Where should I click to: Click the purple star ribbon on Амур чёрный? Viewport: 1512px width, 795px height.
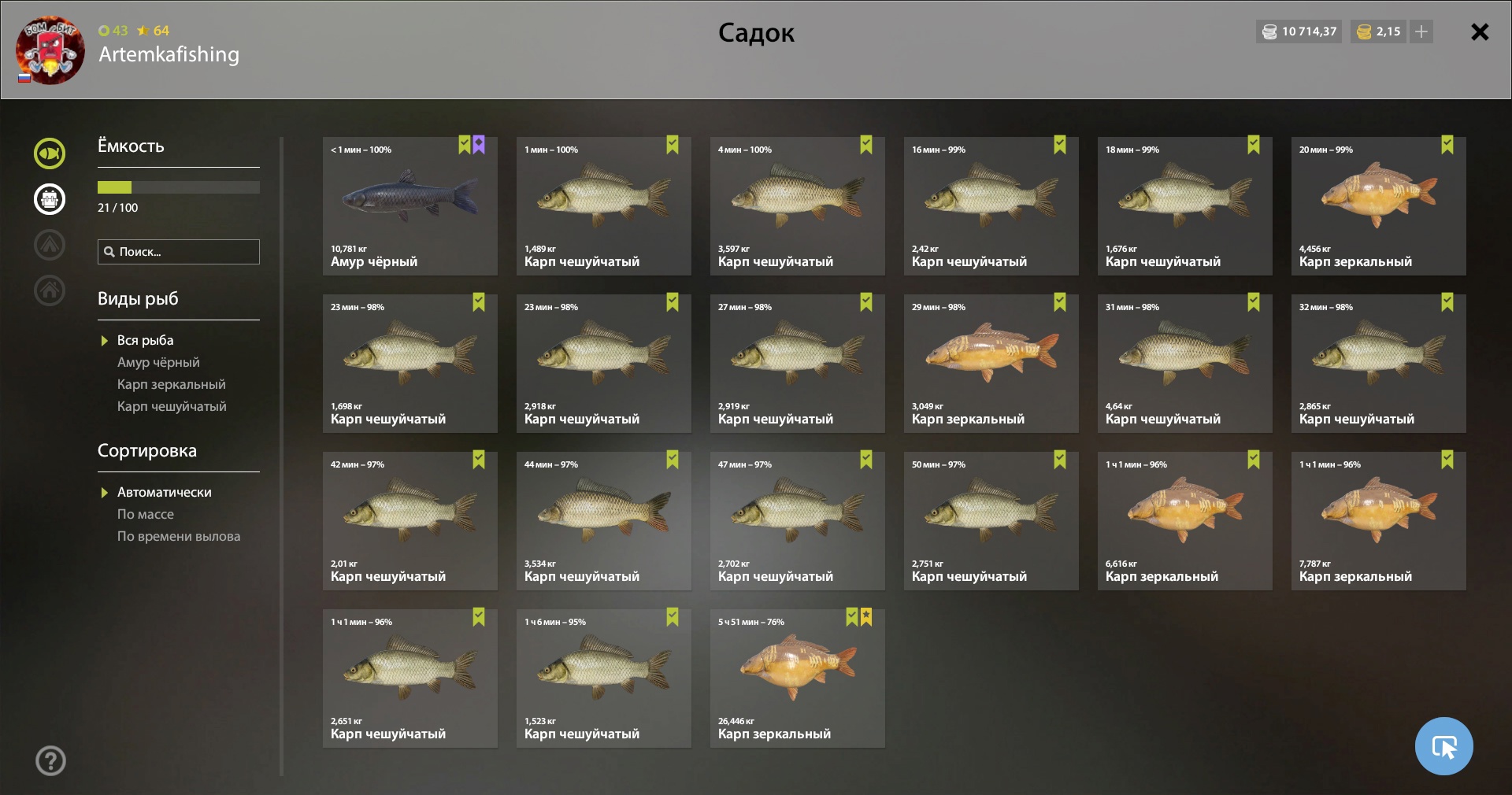click(x=479, y=145)
